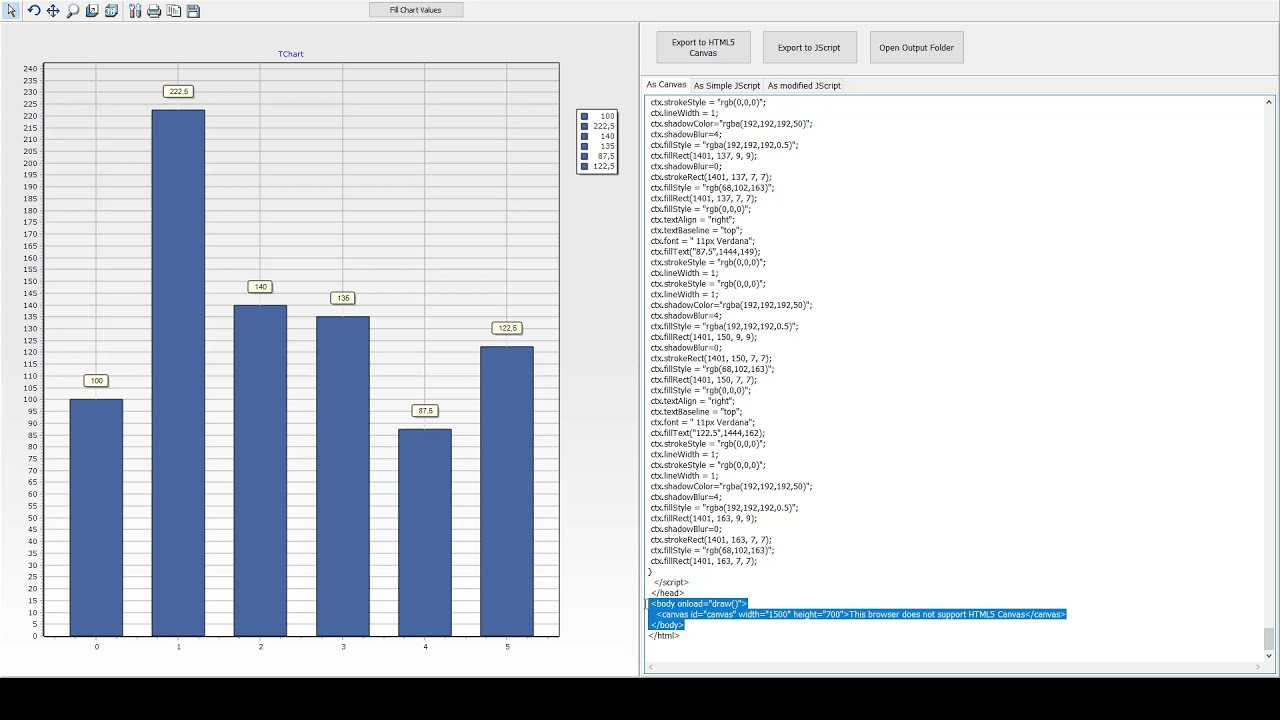This screenshot has height=720, width=1280.
Task: Click the </html> line in code
Action: click(664, 635)
